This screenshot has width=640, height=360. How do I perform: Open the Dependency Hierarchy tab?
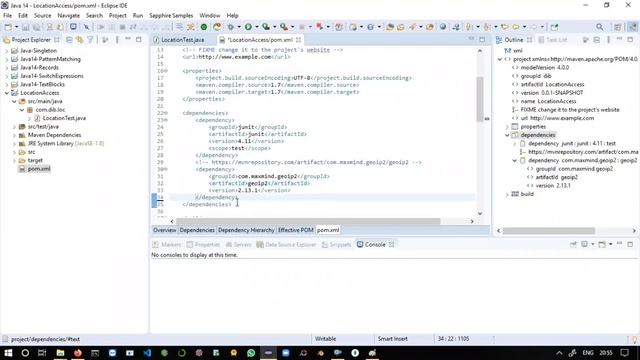click(x=246, y=230)
